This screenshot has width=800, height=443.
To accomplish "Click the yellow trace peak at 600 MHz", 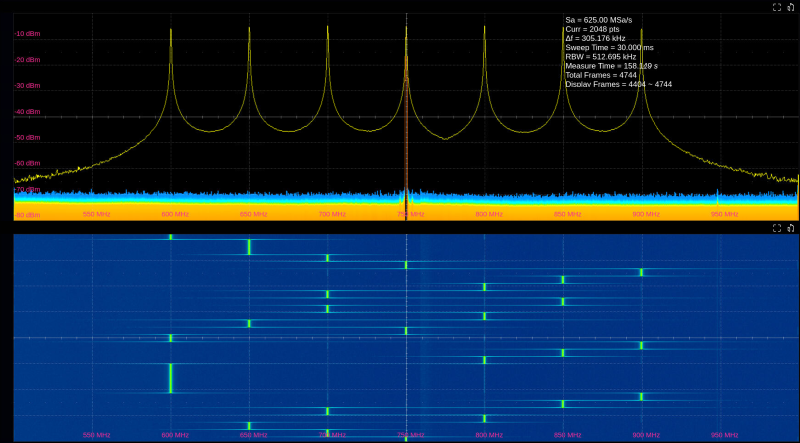I will pyautogui.click(x=171, y=30).
